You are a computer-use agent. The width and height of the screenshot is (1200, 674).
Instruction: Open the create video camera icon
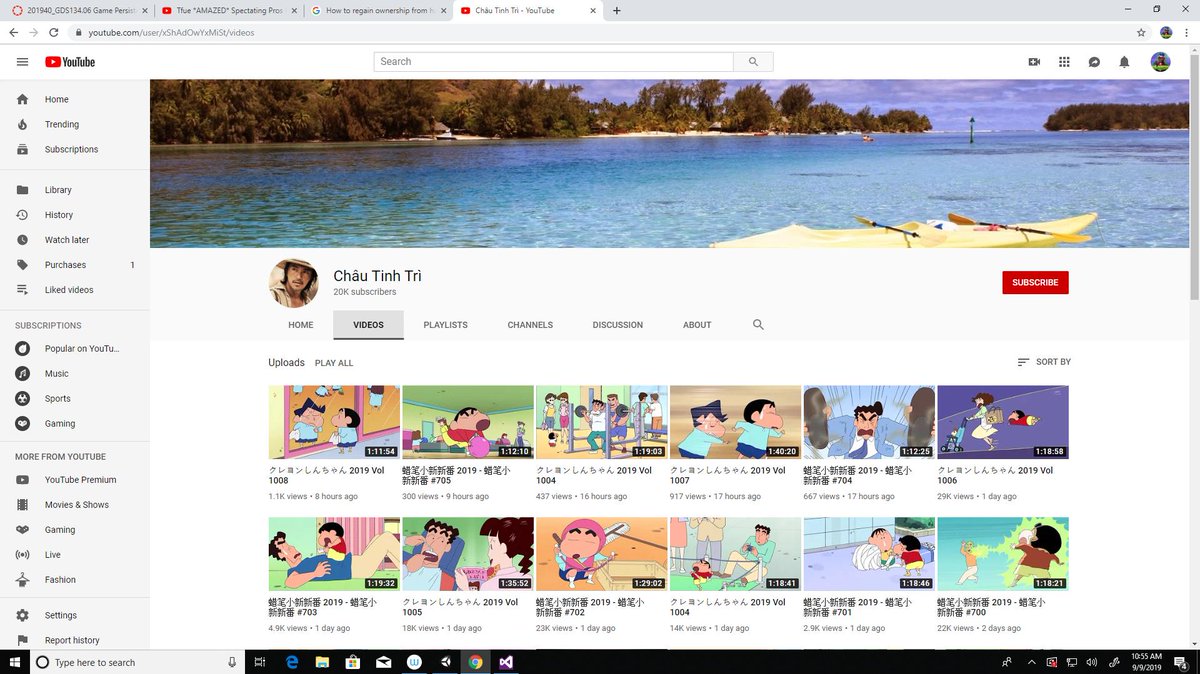pos(1034,62)
